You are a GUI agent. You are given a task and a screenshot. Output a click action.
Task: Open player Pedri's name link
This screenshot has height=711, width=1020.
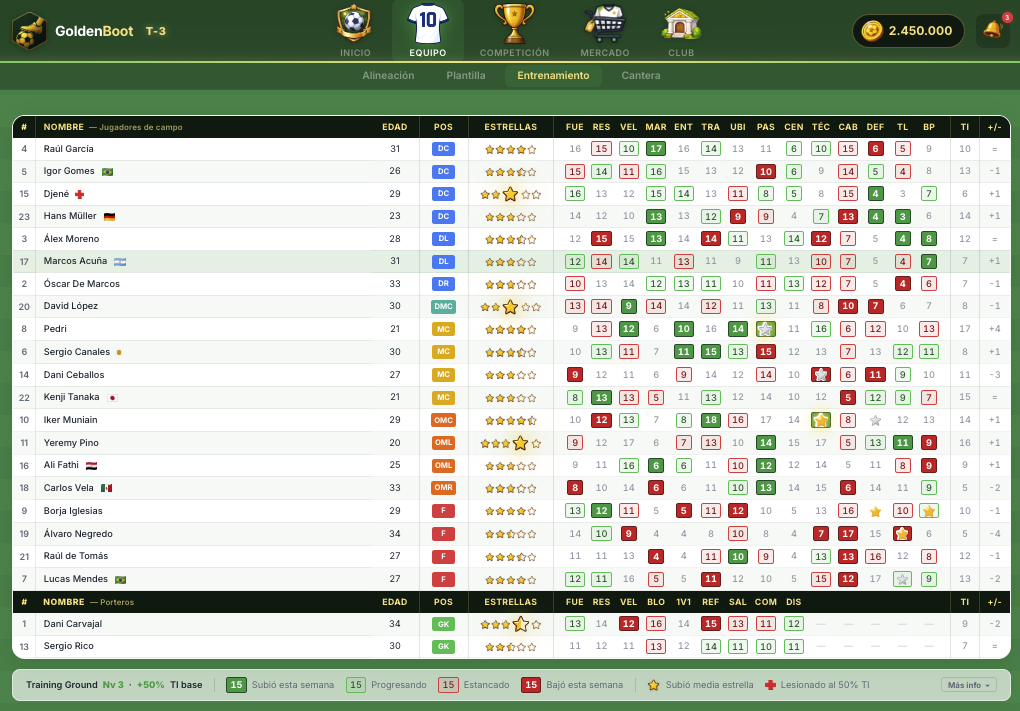(x=55, y=329)
